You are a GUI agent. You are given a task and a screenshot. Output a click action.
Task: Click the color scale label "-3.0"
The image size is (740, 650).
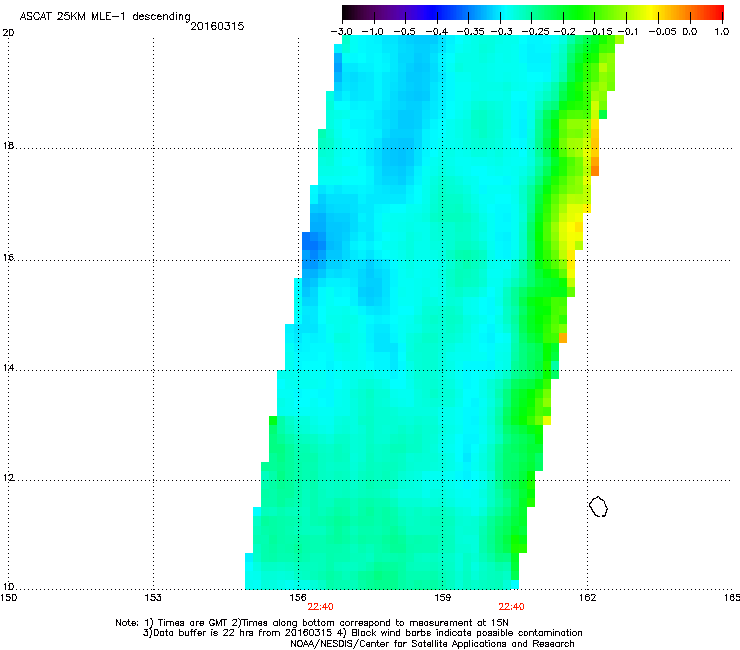pos(341,32)
